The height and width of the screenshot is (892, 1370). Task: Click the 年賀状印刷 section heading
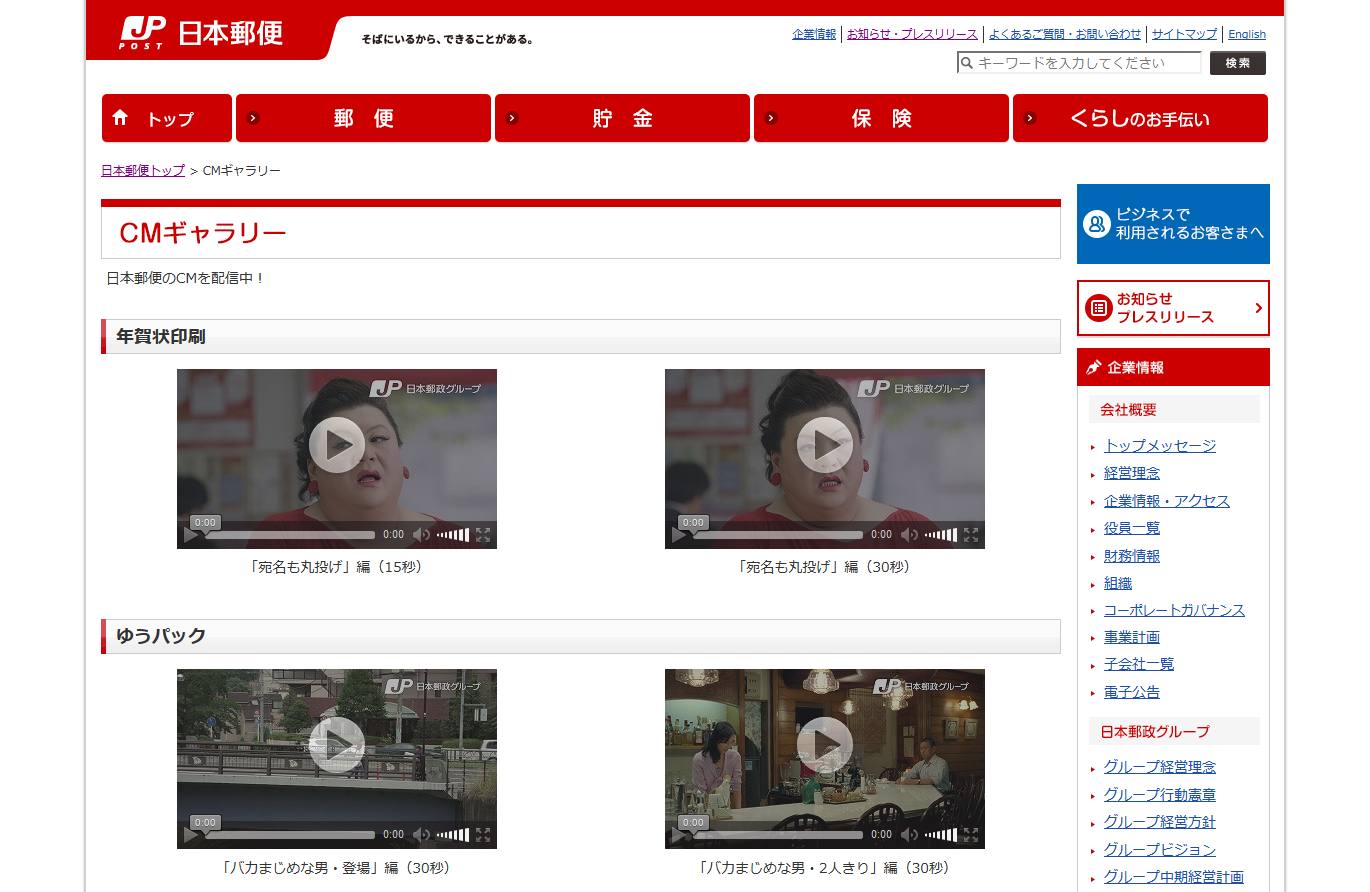click(x=161, y=337)
